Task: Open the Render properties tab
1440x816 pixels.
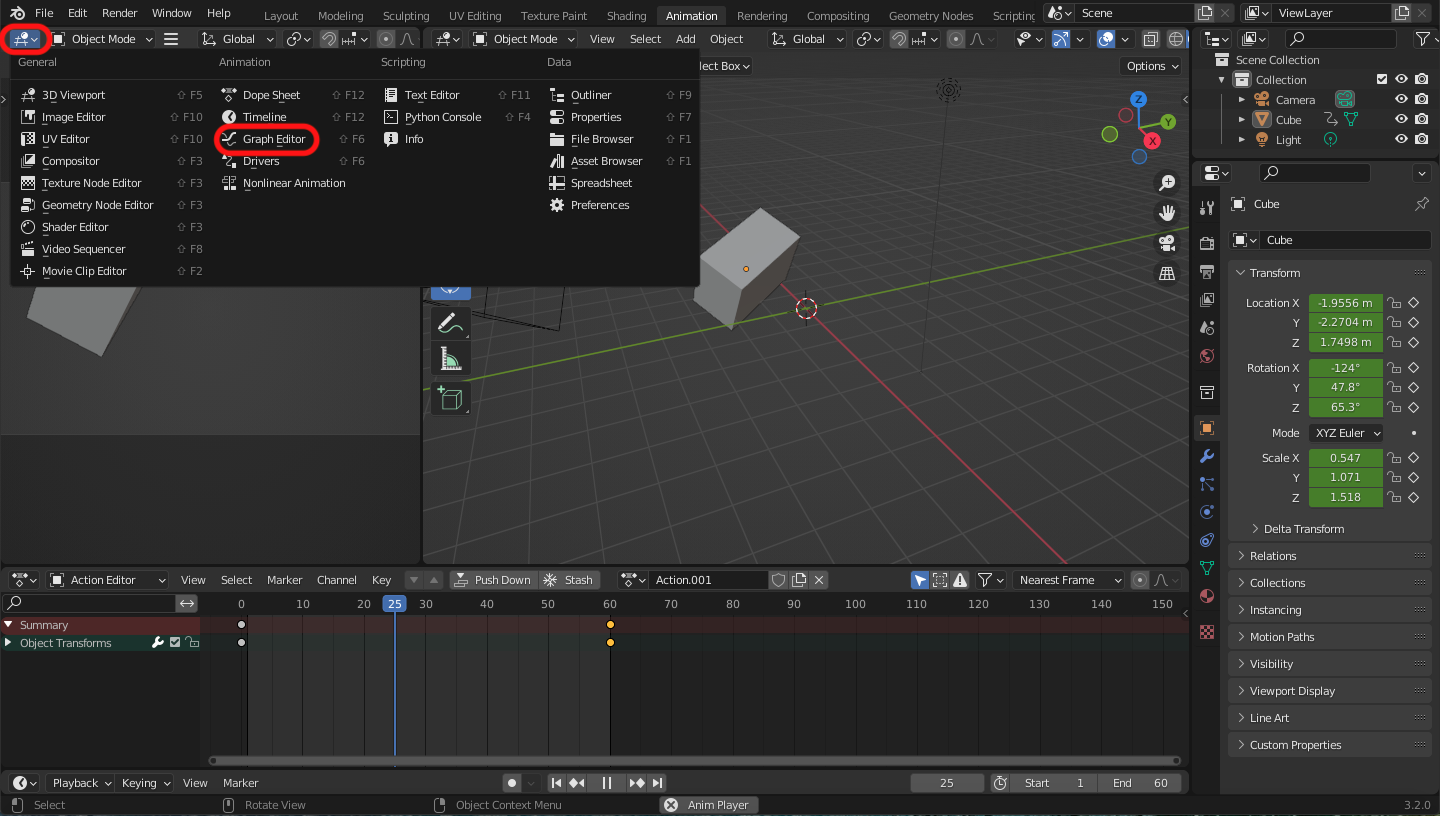Action: (x=1207, y=243)
